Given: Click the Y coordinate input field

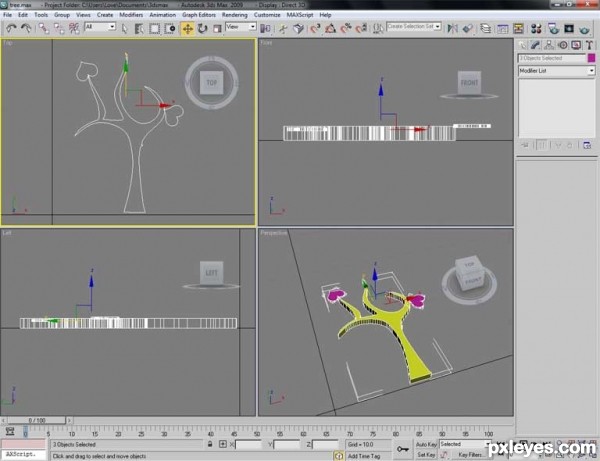Looking at the screenshot, I should pos(287,445).
